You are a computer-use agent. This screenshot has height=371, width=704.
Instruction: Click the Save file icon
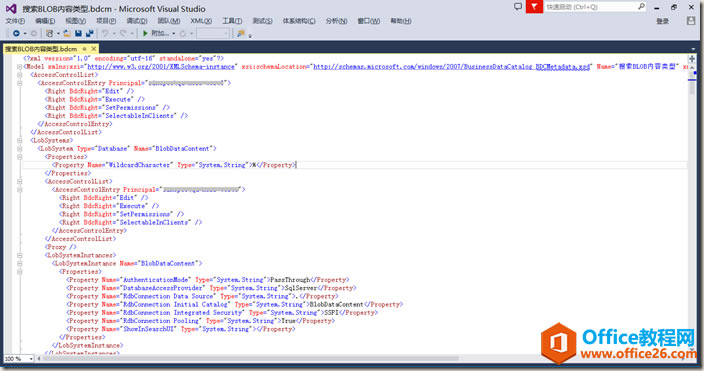point(79,33)
